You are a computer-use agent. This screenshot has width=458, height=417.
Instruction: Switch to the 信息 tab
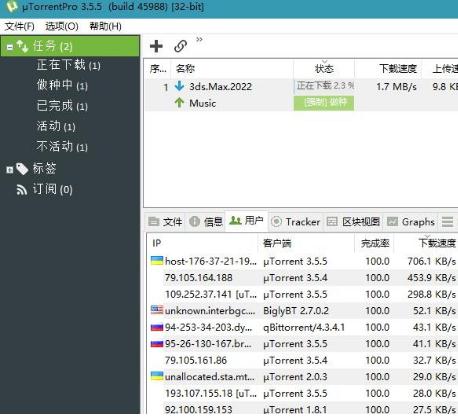[x=206, y=221]
